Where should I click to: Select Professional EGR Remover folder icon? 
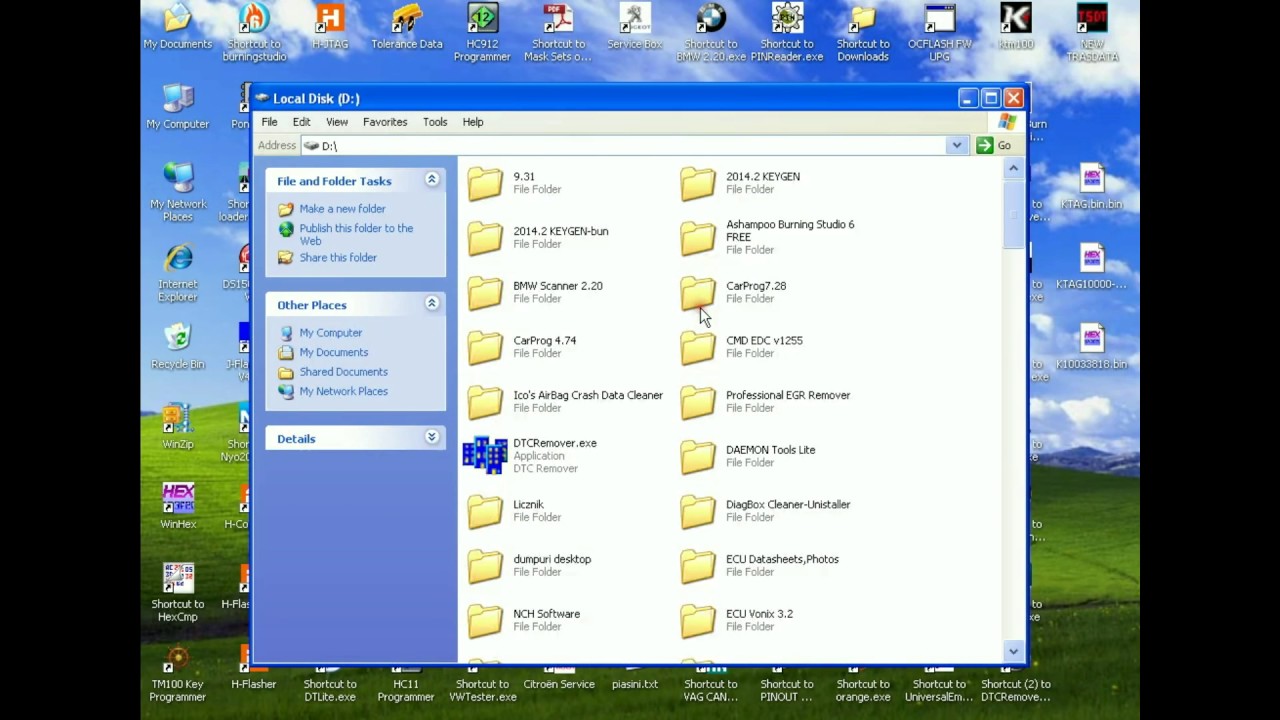pos(698,402)
